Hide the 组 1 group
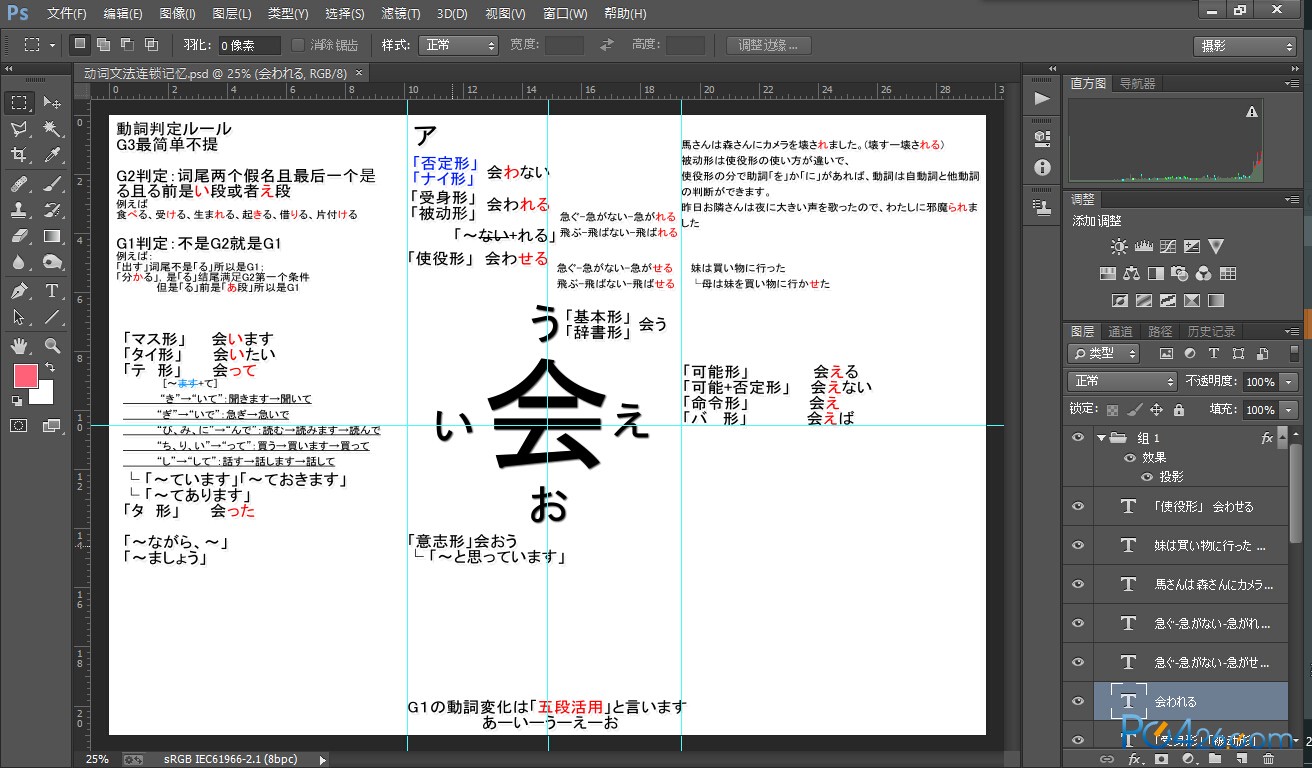1312x768 pixels. pos(1077,438)
